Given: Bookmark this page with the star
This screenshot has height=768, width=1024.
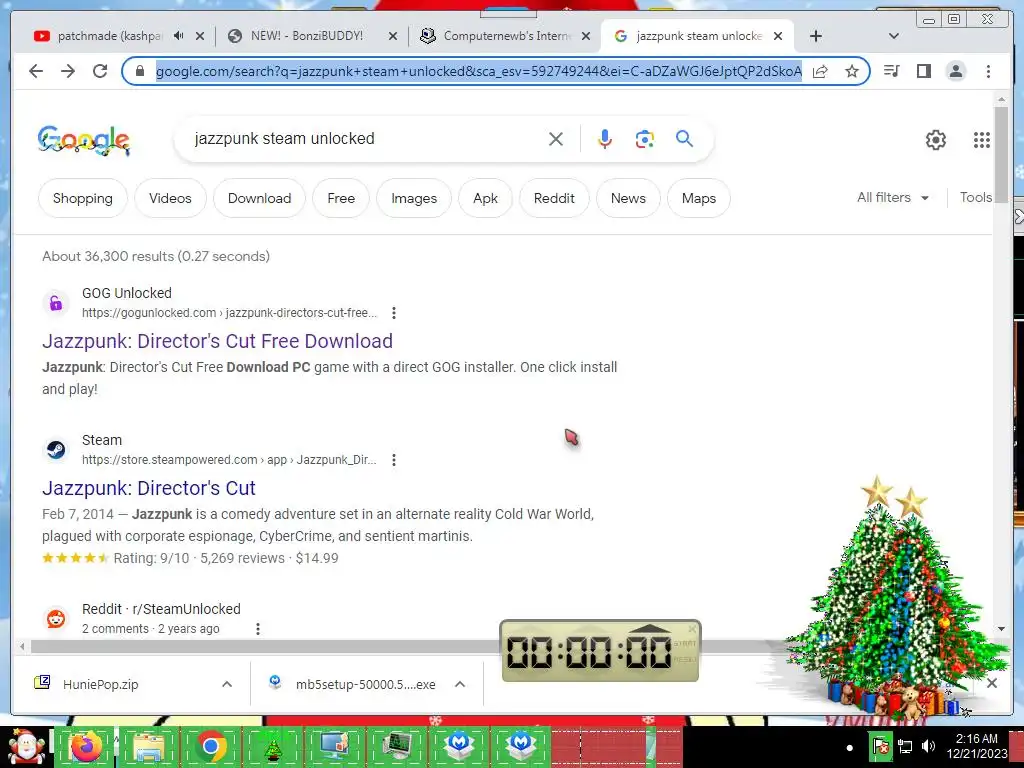Looking at the screenshot, I should point(852,71).
